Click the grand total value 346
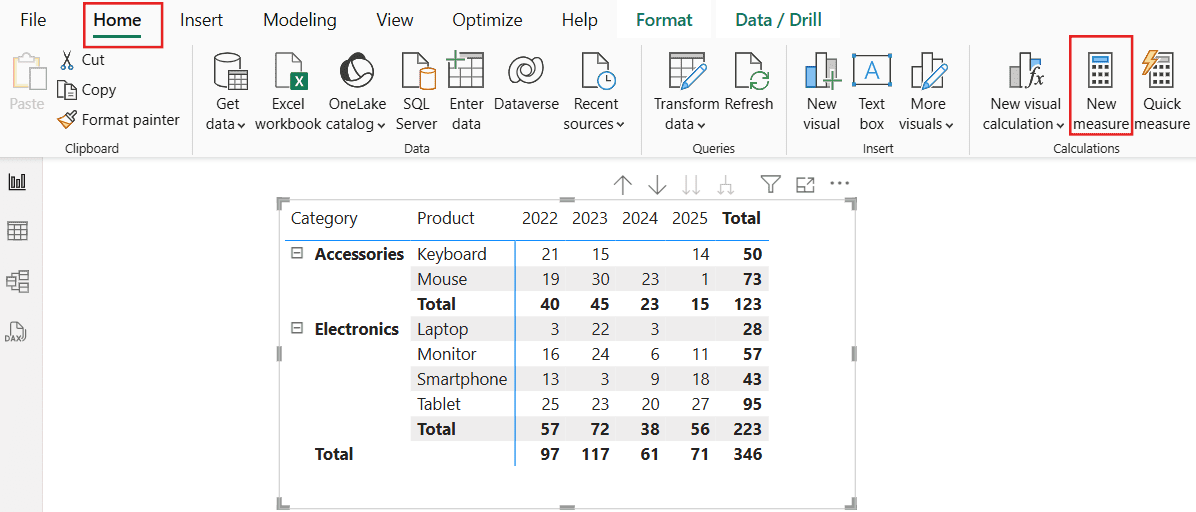This screenshot has height=512, width=1196. click(747, 454)
